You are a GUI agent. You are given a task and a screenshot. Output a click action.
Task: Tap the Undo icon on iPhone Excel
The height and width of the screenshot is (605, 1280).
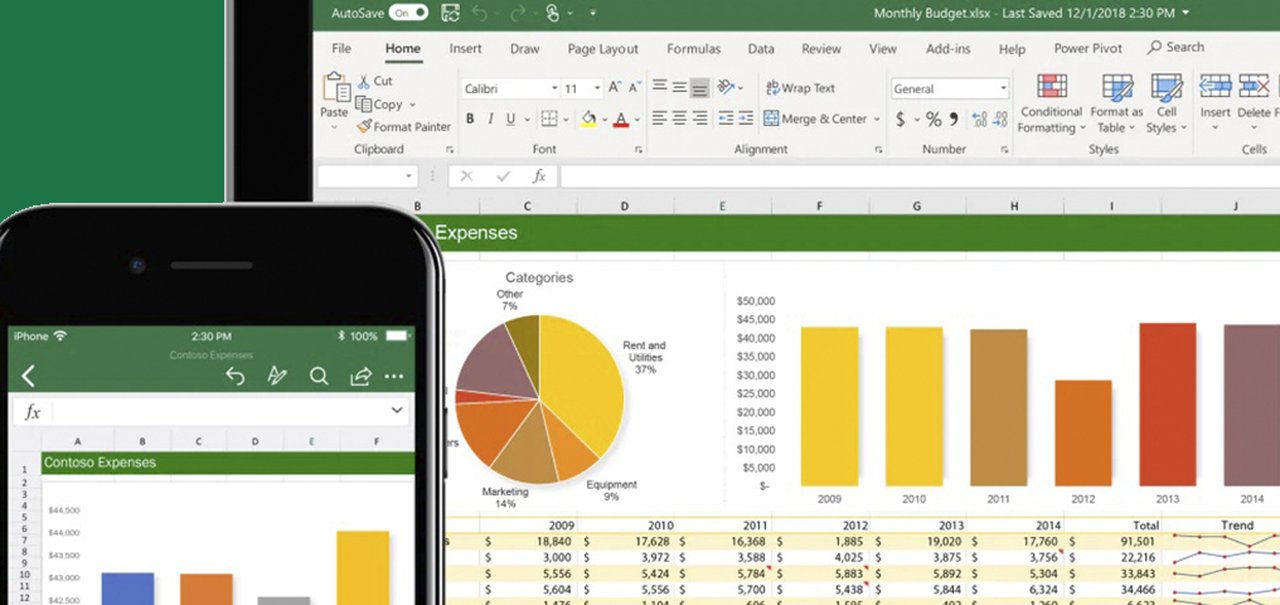click(235, 376)
